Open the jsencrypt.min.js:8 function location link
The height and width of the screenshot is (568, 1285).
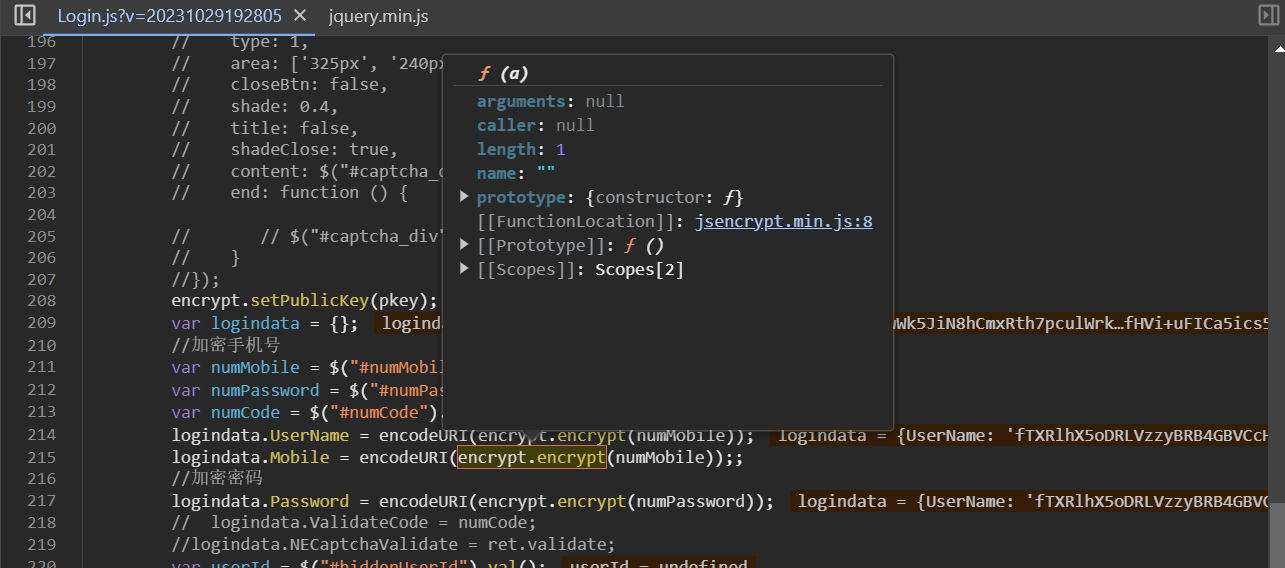click(783, 221)
